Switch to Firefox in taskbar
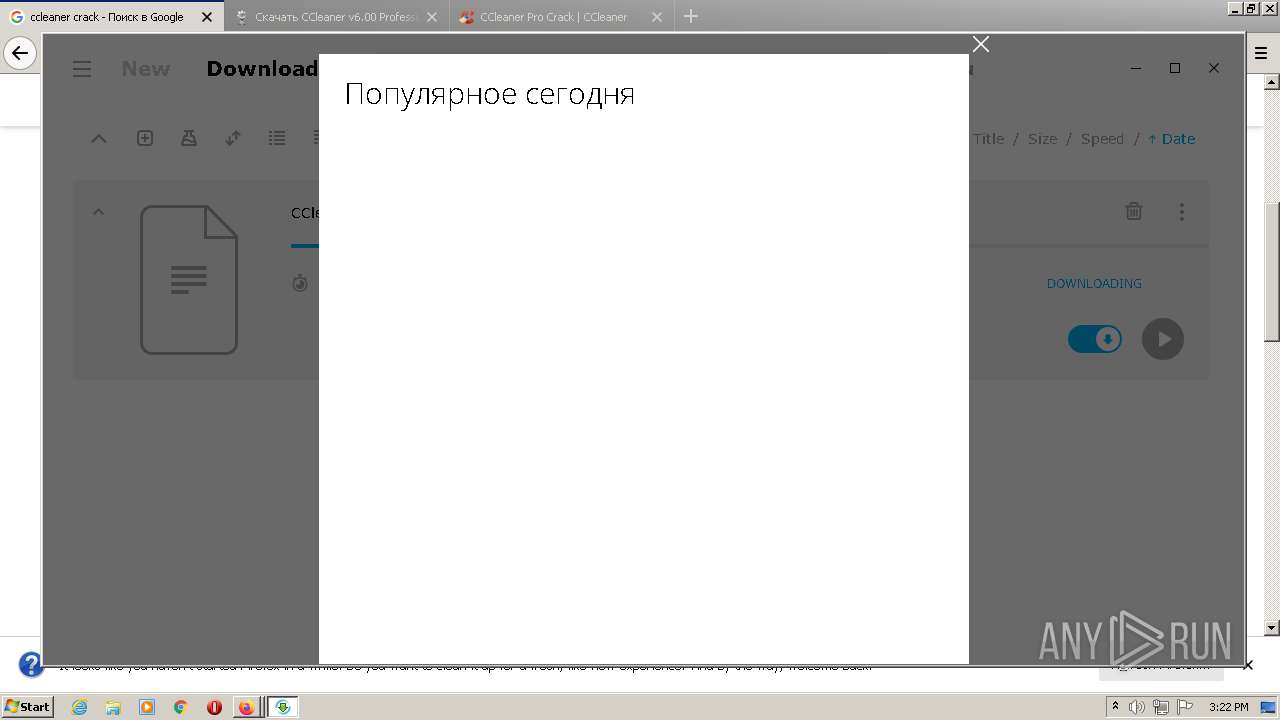Viewport: 1280px width, 720px height. [x=246, y=707]
